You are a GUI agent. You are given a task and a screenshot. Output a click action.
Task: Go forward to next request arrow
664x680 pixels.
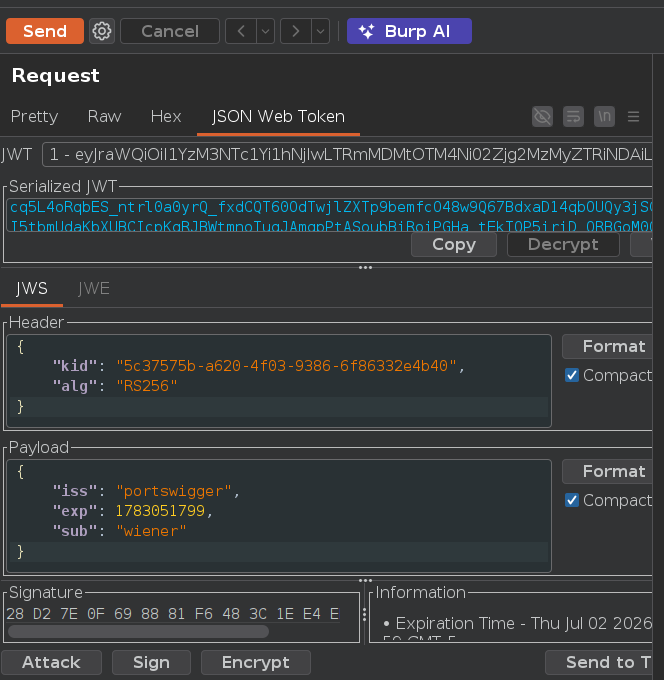(x=296, y=31)
